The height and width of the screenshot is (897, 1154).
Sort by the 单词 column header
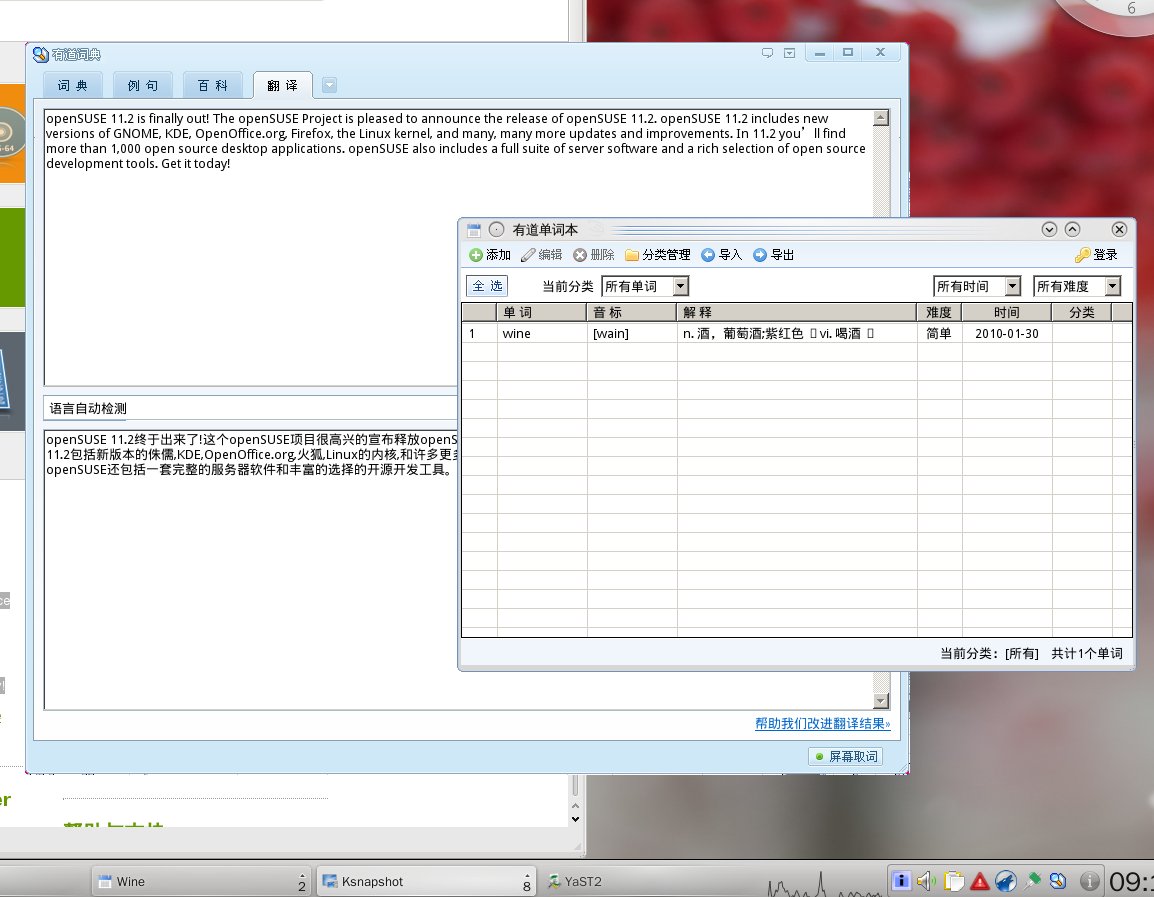[x=542, y=313]
